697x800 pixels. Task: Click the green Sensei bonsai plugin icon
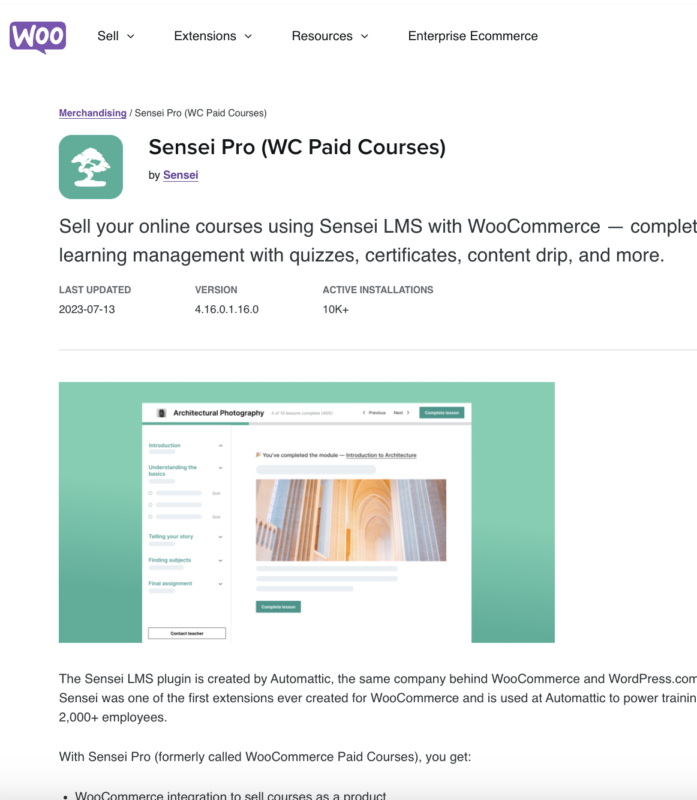(x=89, y=164)
